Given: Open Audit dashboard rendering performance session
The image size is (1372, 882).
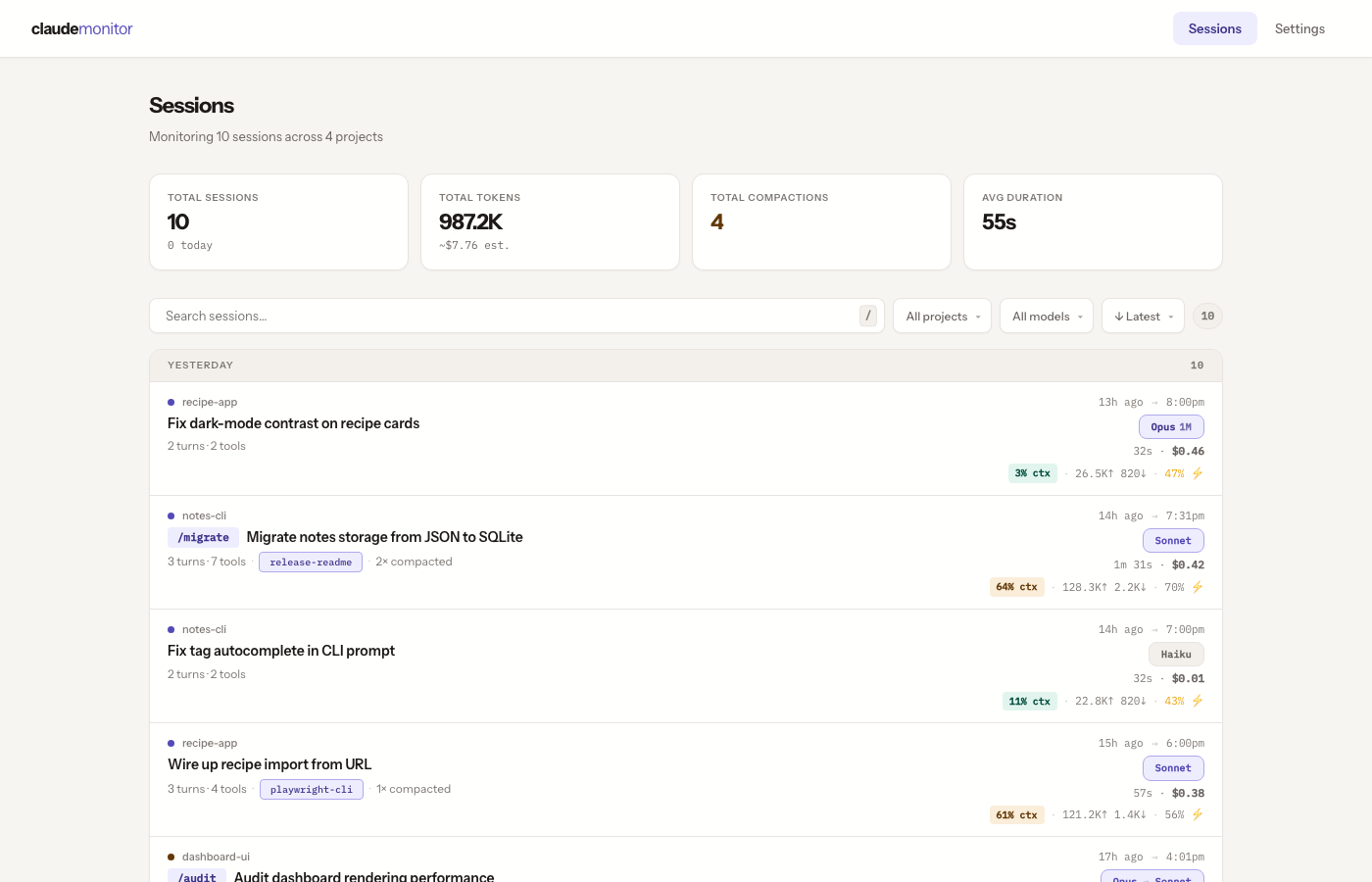Looking at the screenshot, I should [364, 876].
